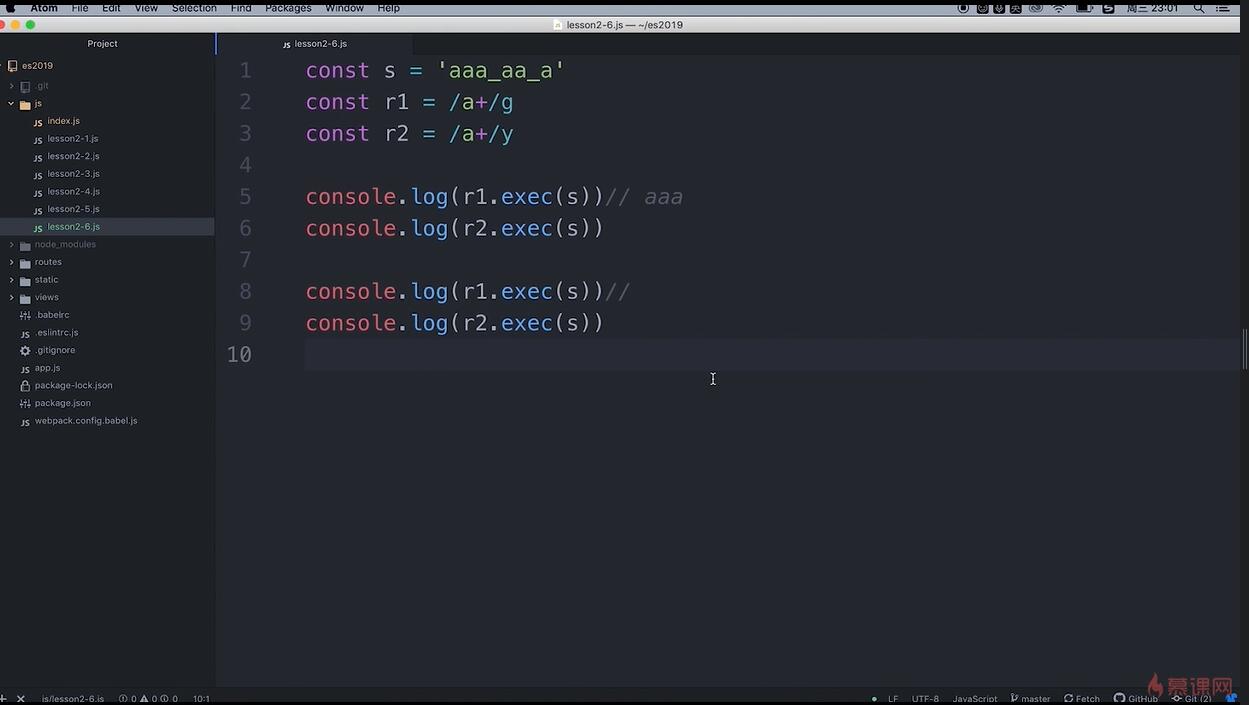
Task: Open lesson2-3.js file
Action: [x=73, y=174]
